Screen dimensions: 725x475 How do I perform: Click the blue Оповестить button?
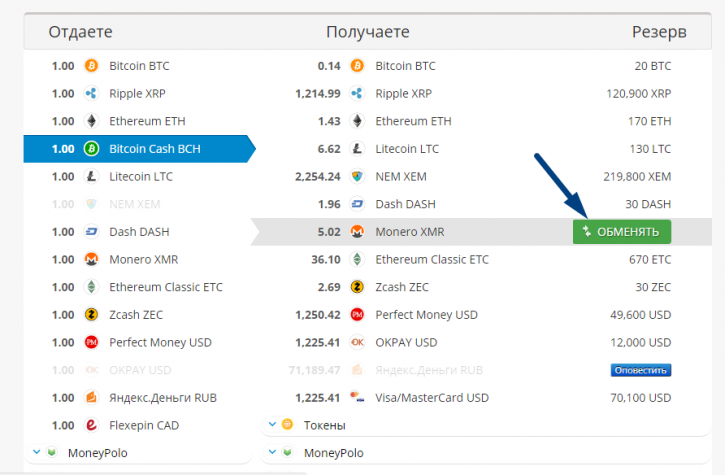point(641,370)
